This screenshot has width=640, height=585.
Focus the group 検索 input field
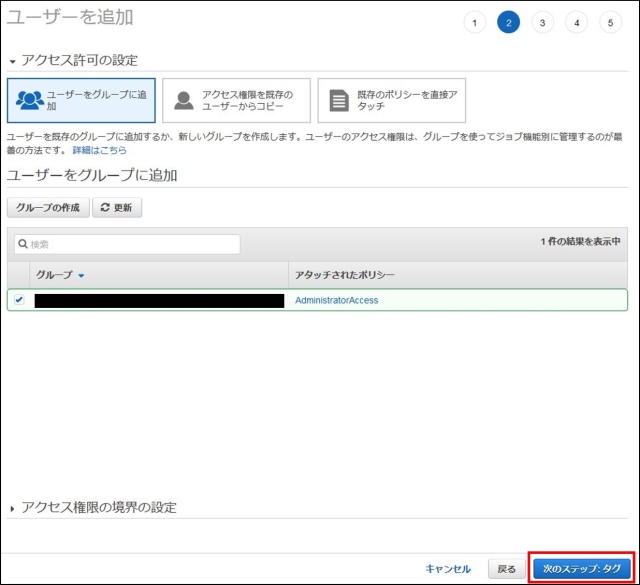pyautogui.click(x=130, y=244)
